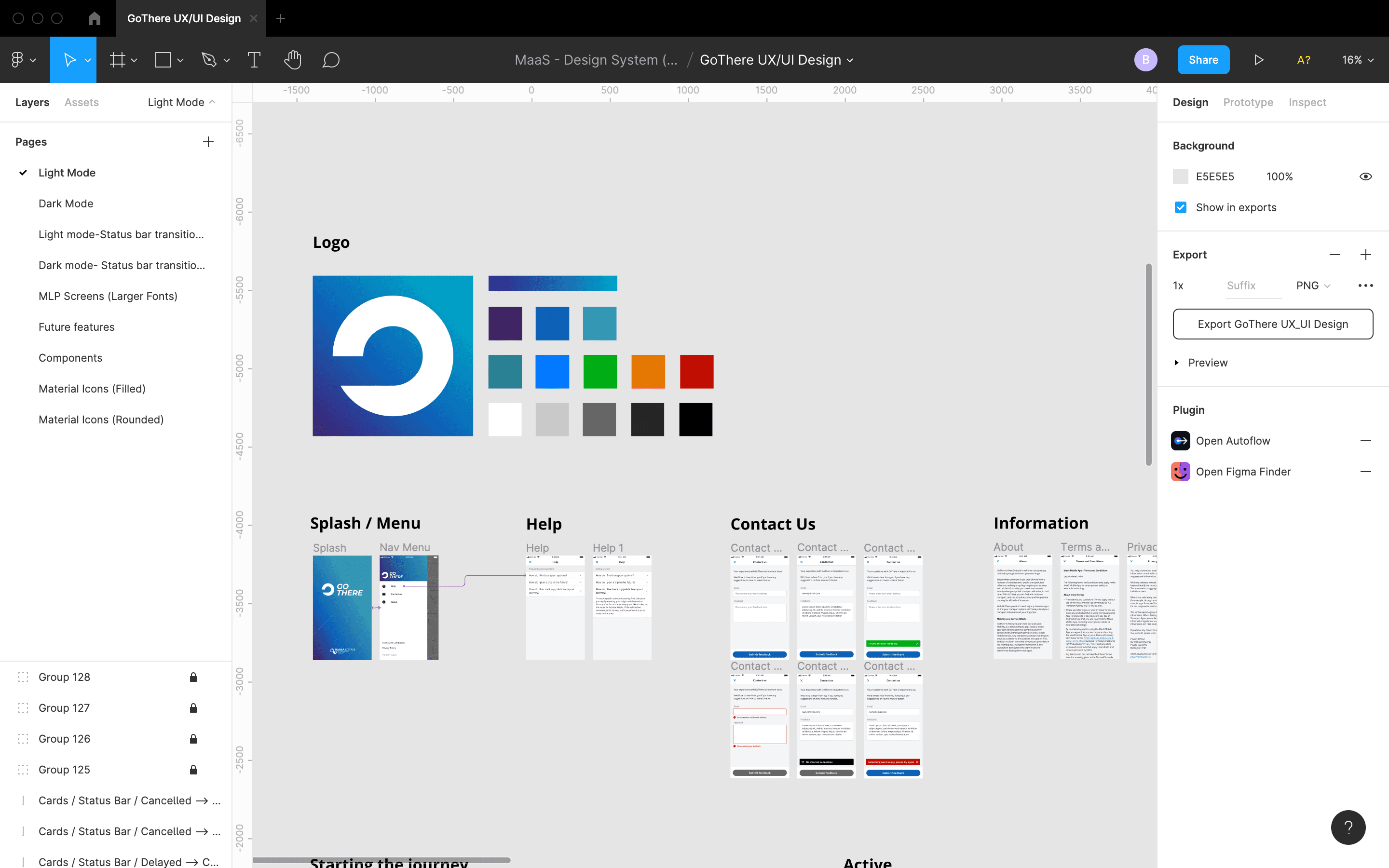Open the Prototype tab
Image resolution: width=1389 pixels, height=868 pixels.
(x=1248, y=102)
